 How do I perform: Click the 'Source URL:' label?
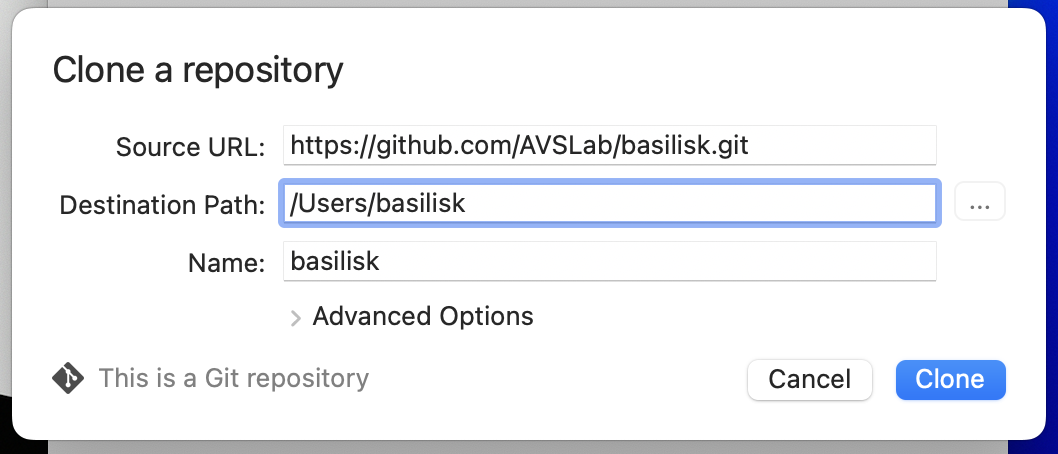(190, 148)
